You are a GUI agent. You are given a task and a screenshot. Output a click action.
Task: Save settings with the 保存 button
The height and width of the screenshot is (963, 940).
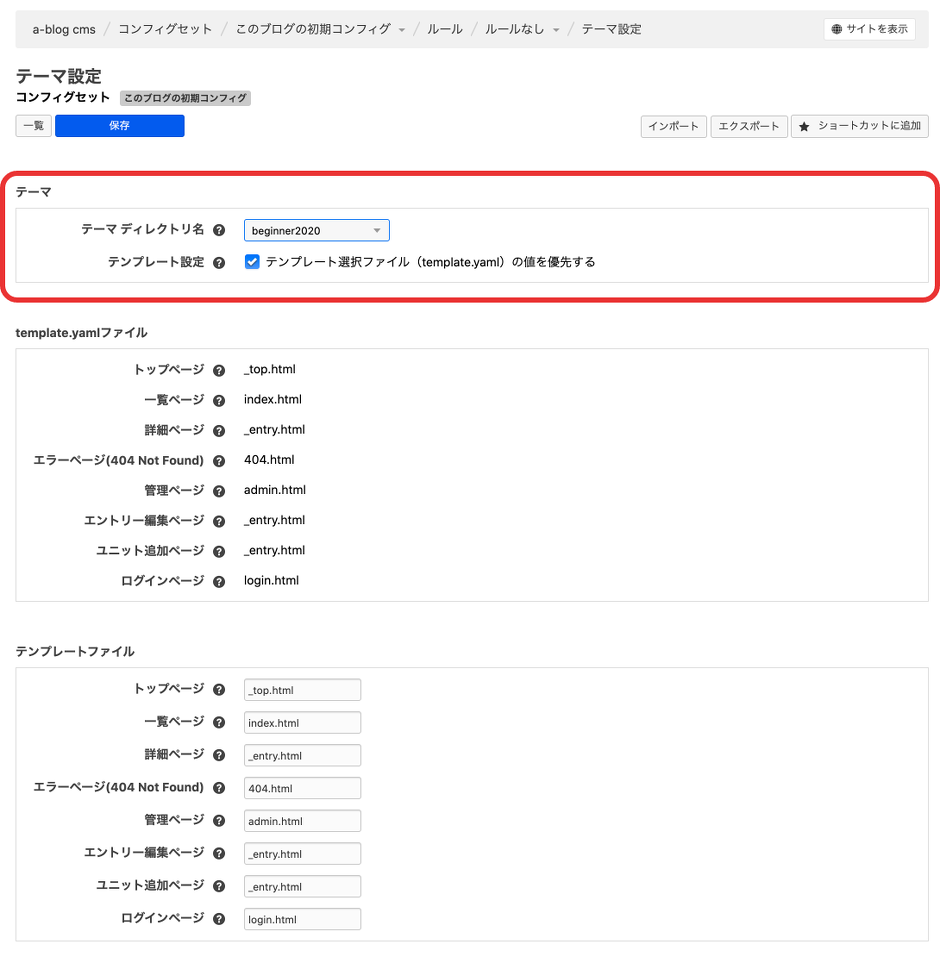[119, 125]
